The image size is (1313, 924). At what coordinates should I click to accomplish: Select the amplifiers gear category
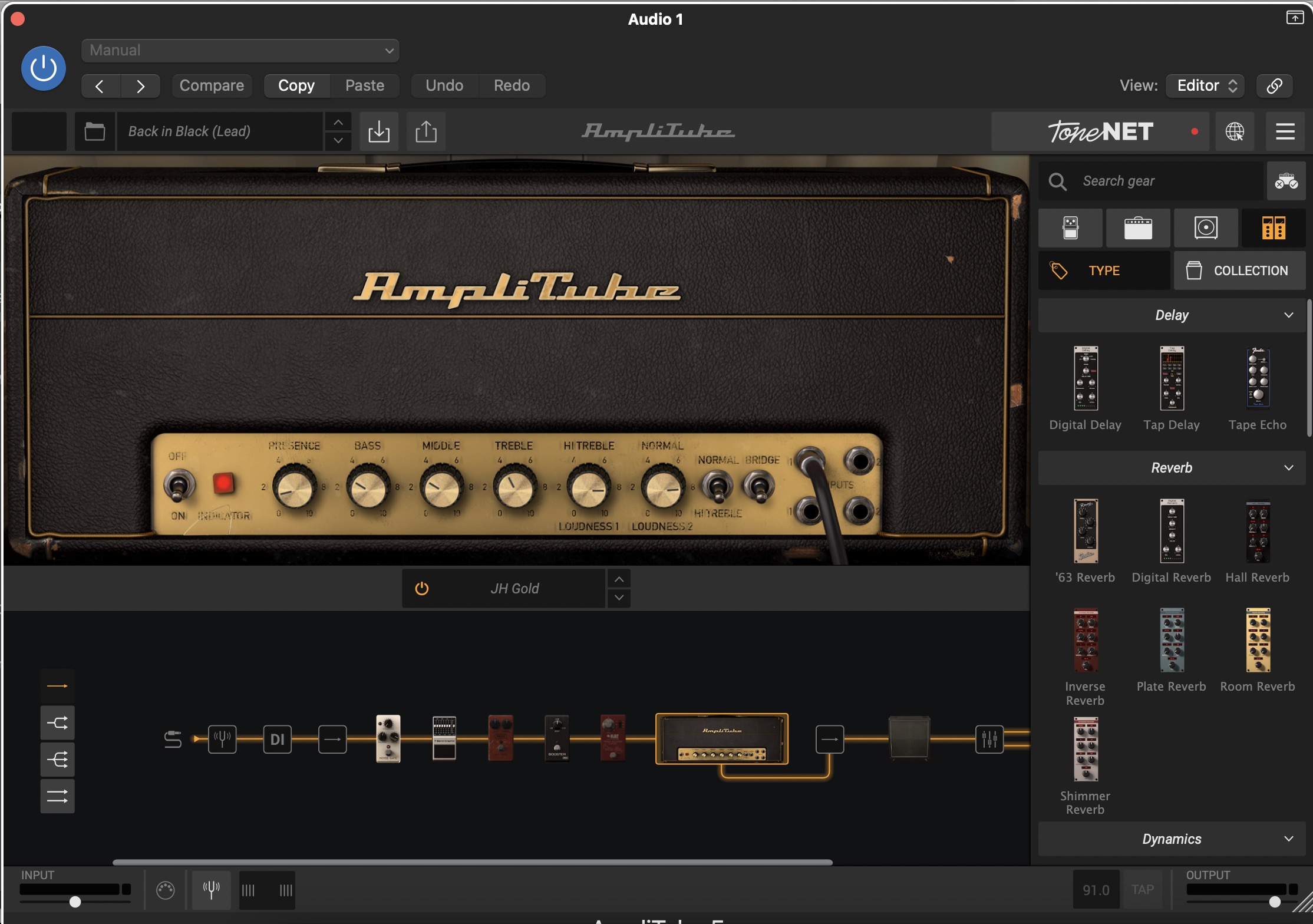pyautogui.click(x=1138, y=227)
